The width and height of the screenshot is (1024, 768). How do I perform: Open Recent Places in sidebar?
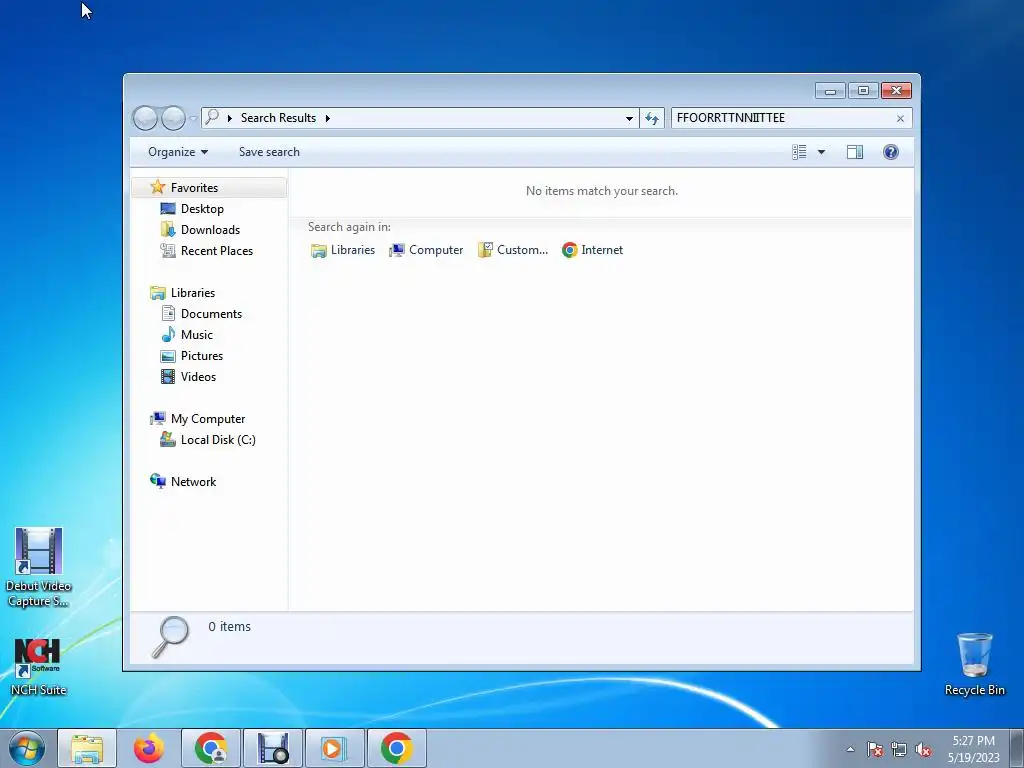tap(217, 251)
